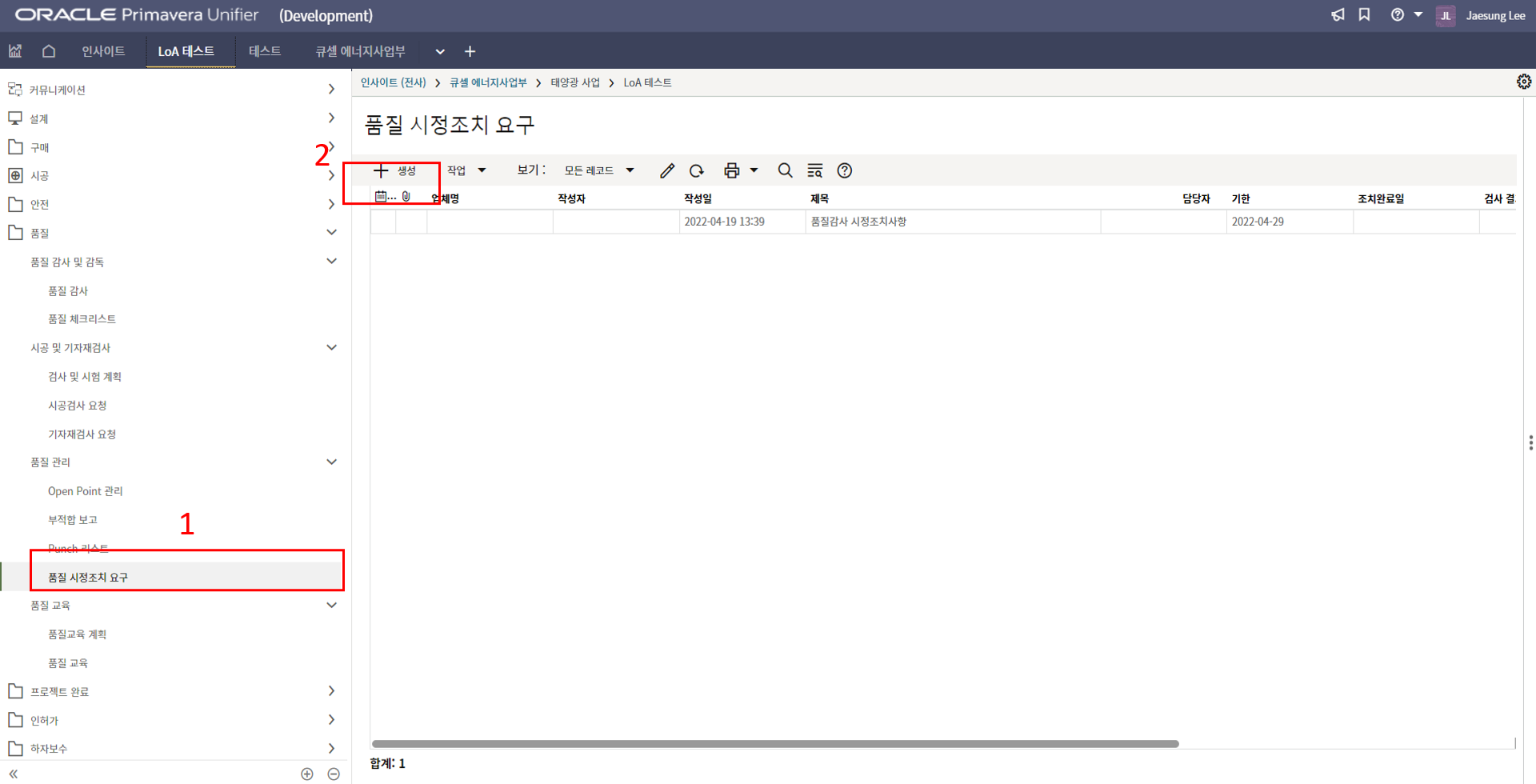Open bookmarks from the top bar
Screen dimensions: 1536x784
pos(1364,15)
